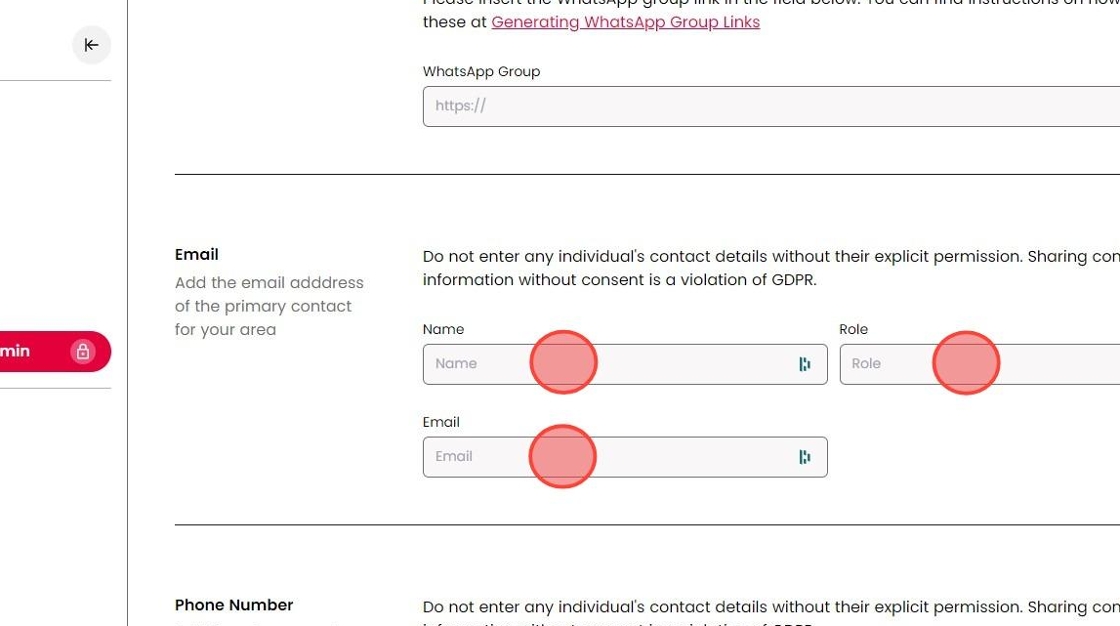Click autofill icon inside the Name field
This screenshot has height=626, width=1120.
pyautogui.click(x=805, y=364)
